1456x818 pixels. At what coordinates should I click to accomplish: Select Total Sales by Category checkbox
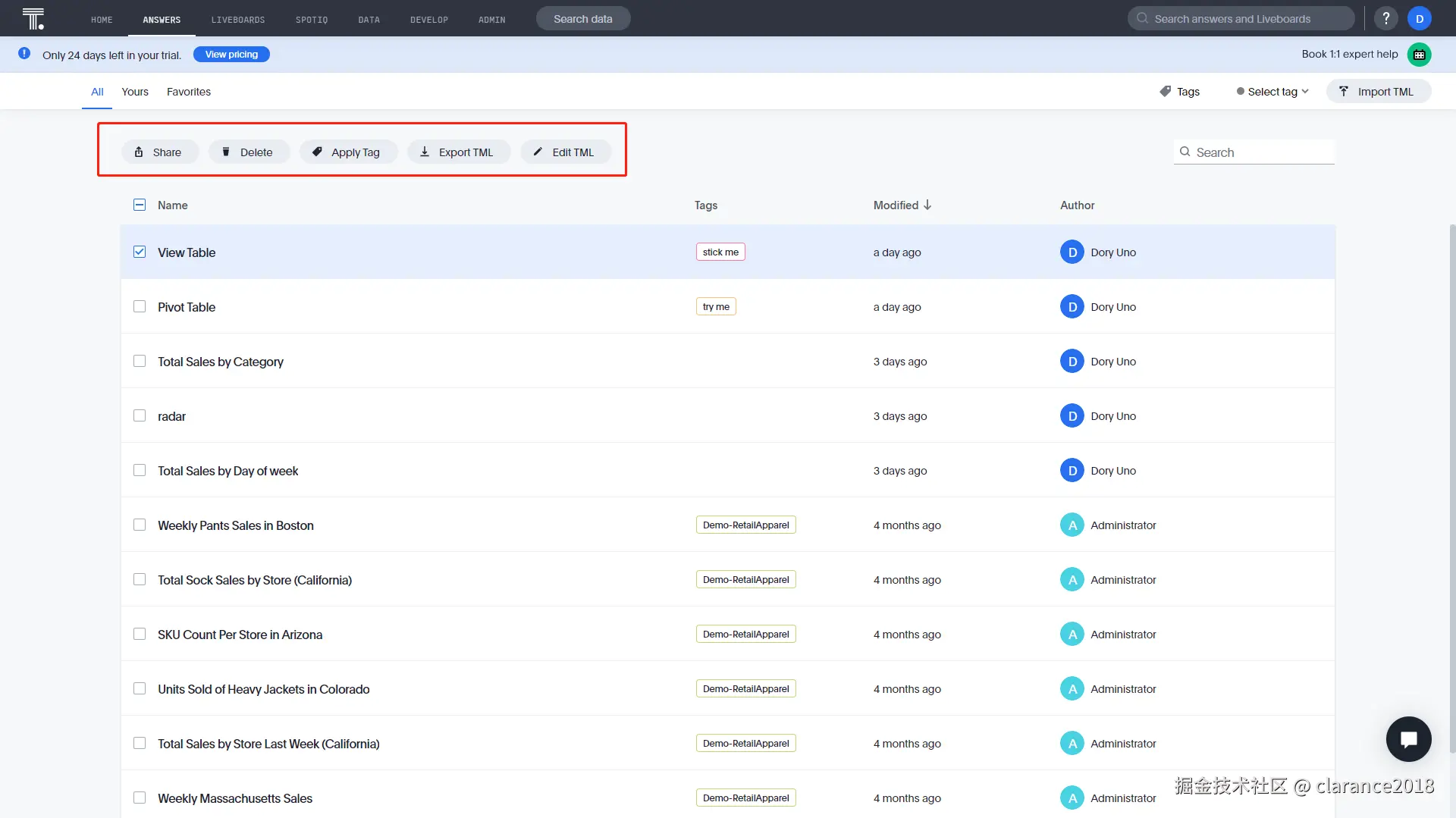140,361
